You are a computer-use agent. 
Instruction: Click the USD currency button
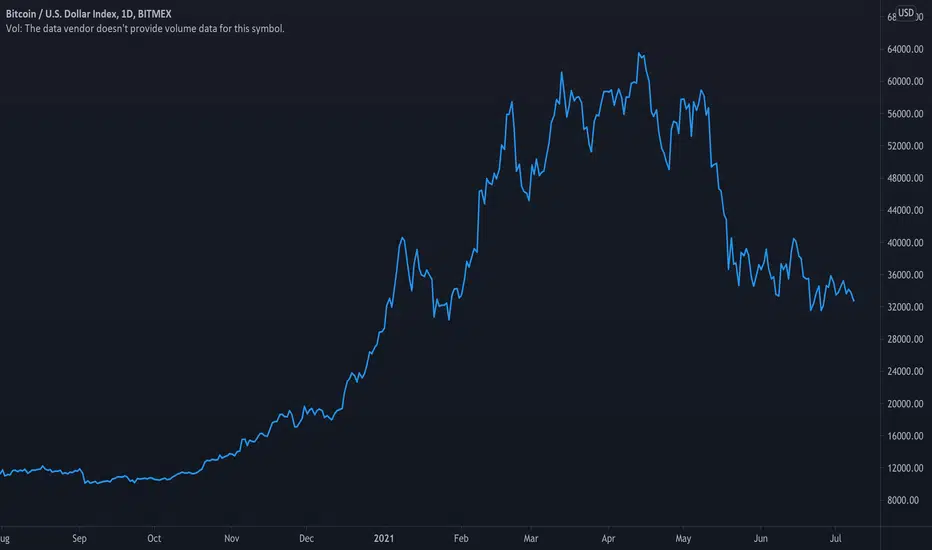(906, 12)
